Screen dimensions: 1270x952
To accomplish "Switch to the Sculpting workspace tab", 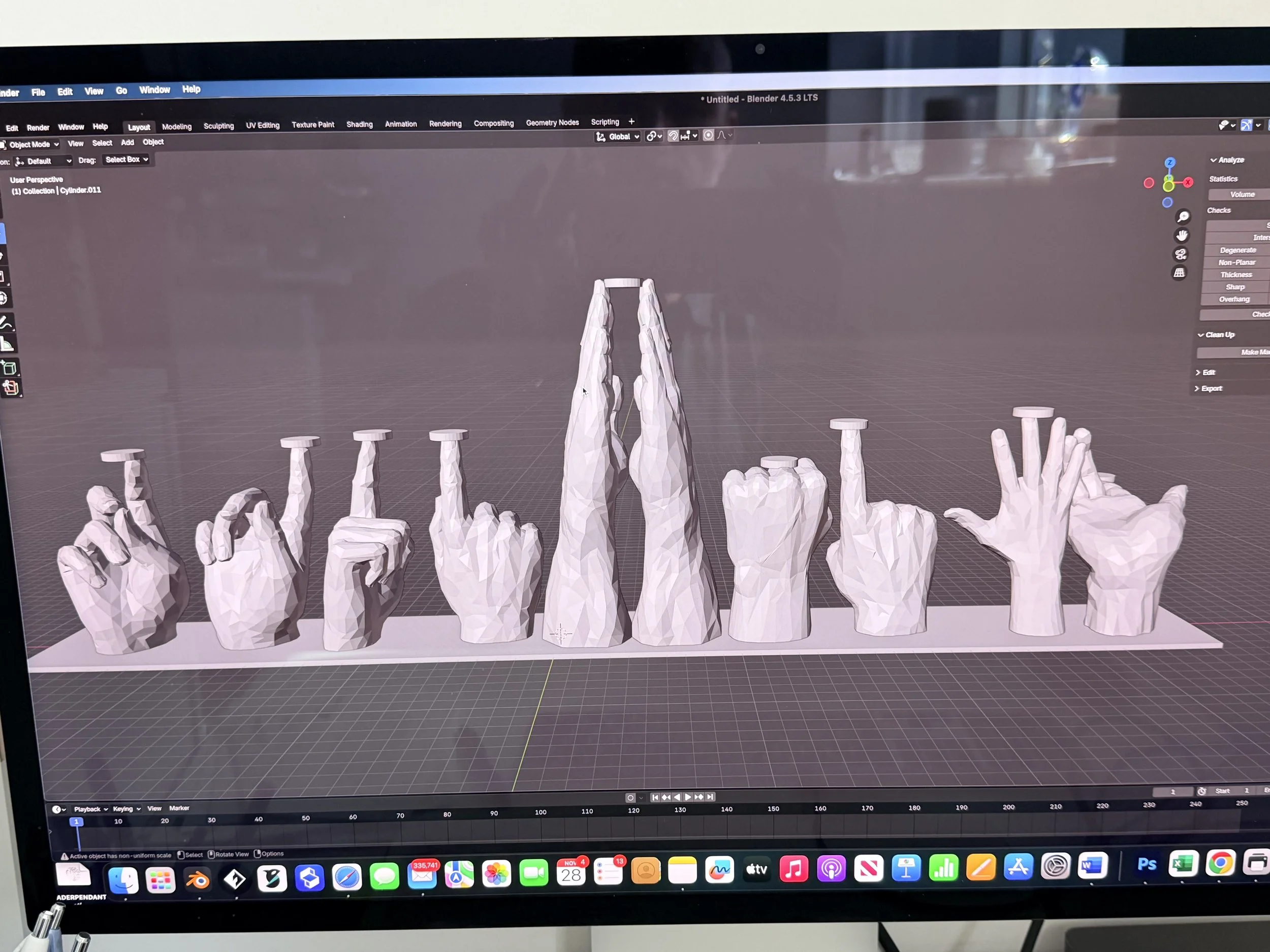I will click(219, 126).
